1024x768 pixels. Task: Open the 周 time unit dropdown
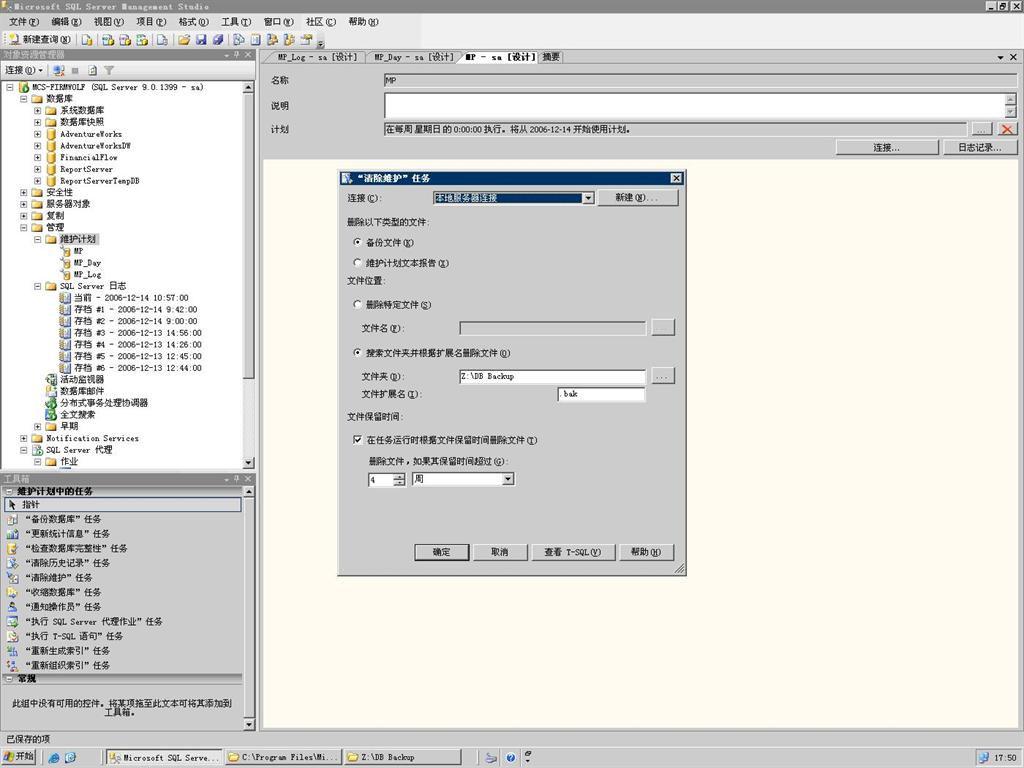508,479
